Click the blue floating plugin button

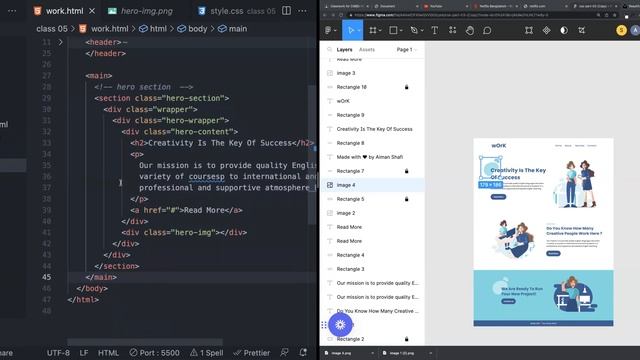coord(340,324)
